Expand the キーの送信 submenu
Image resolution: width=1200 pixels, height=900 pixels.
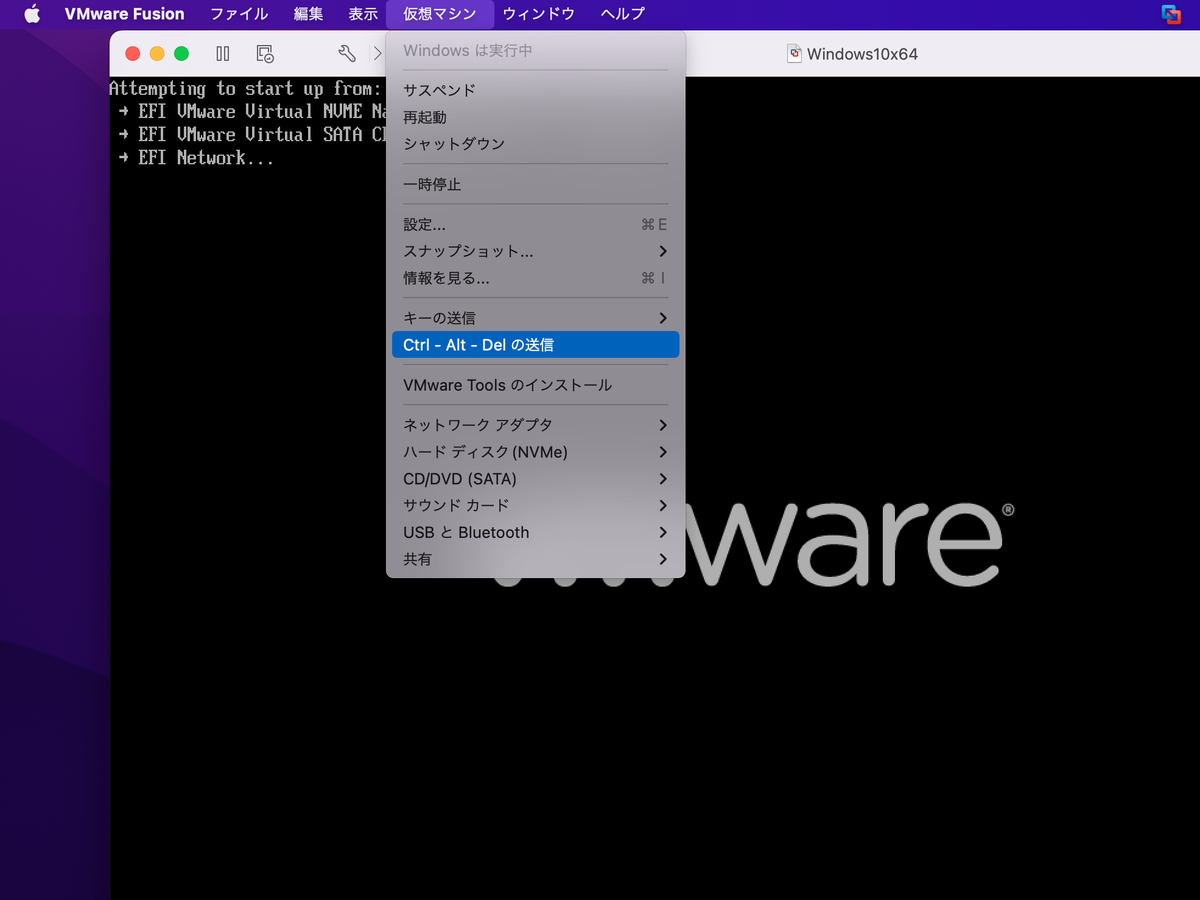click(437, 317)
